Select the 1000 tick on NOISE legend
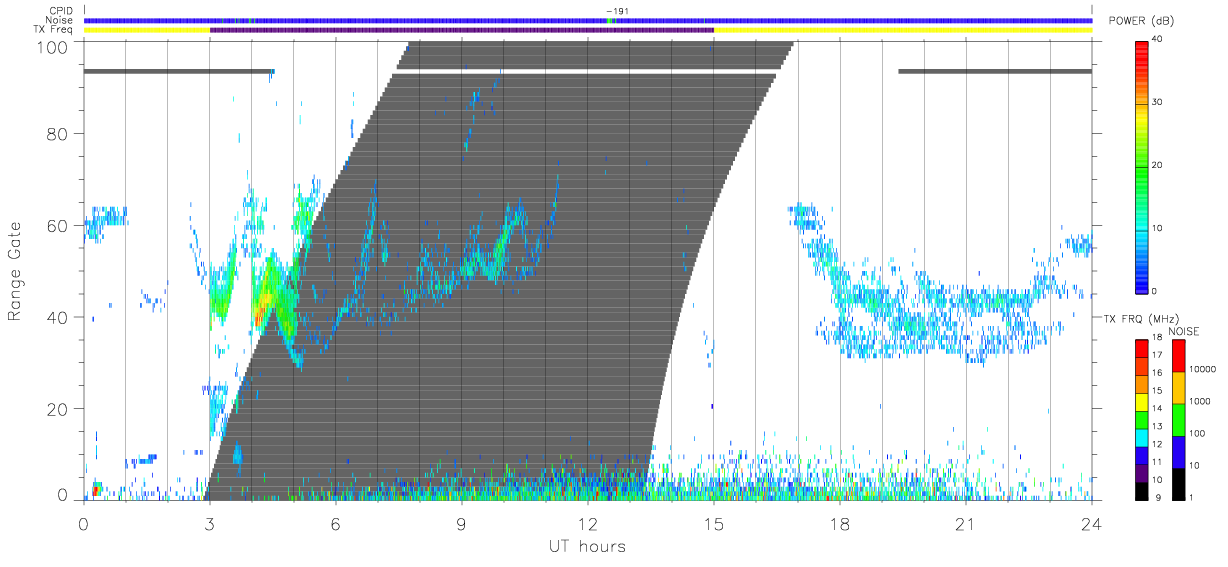The width and height of the screenshot is (1228, 567). [x=1202, y=401]
